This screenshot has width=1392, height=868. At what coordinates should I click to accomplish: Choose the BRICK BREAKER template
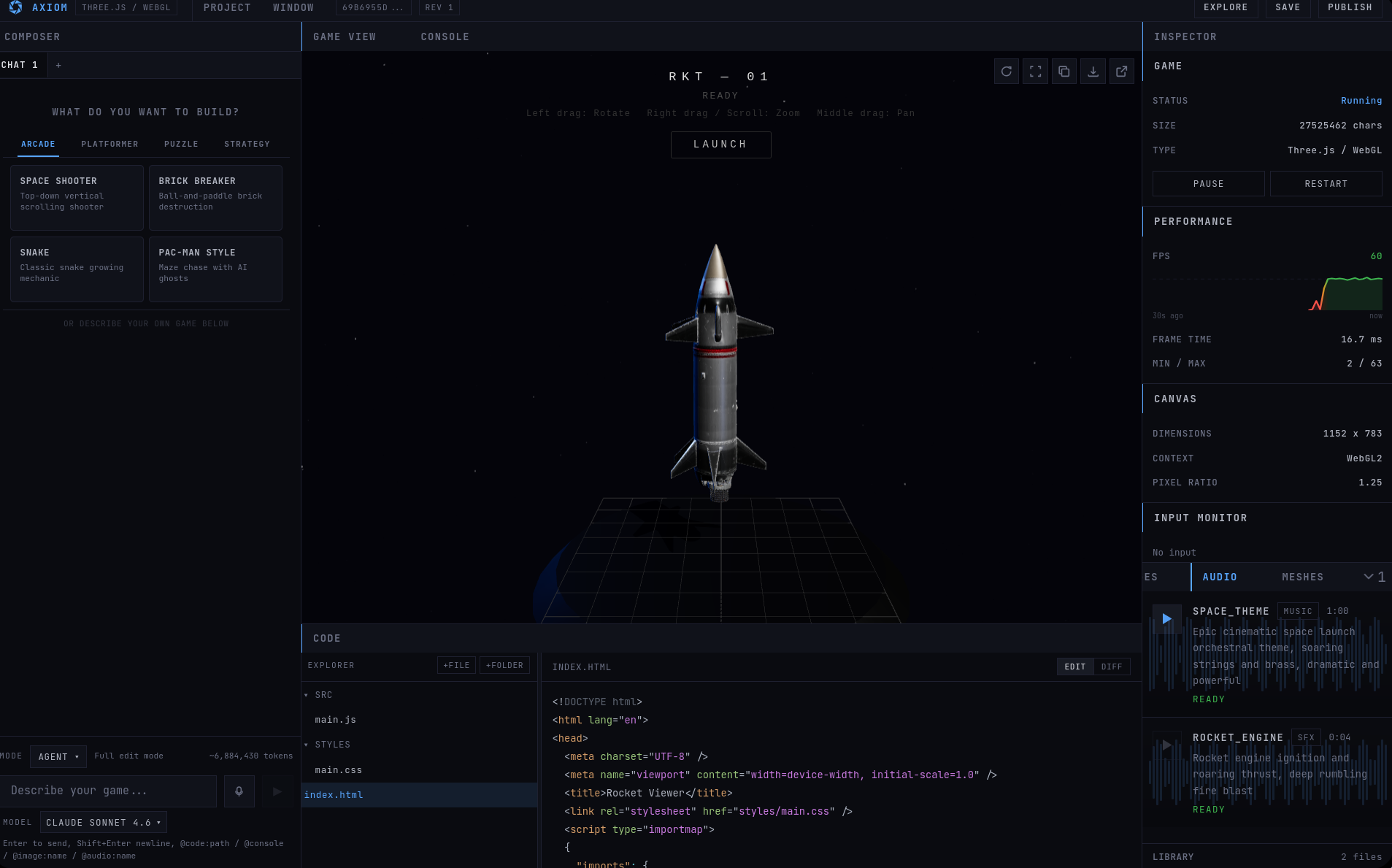pos(215,198)
